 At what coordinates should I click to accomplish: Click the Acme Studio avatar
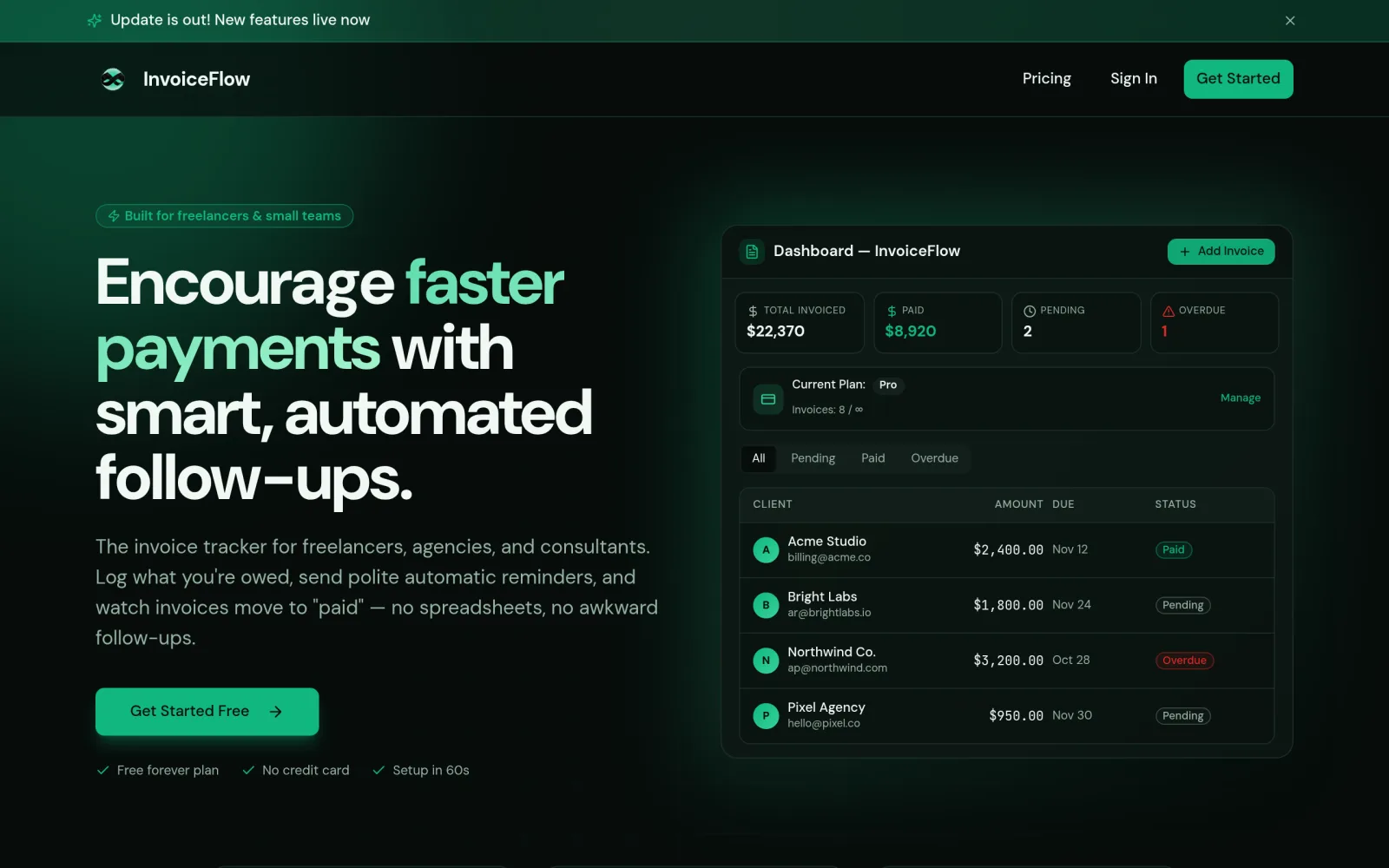pyautogui.click(x=766, y=549)
